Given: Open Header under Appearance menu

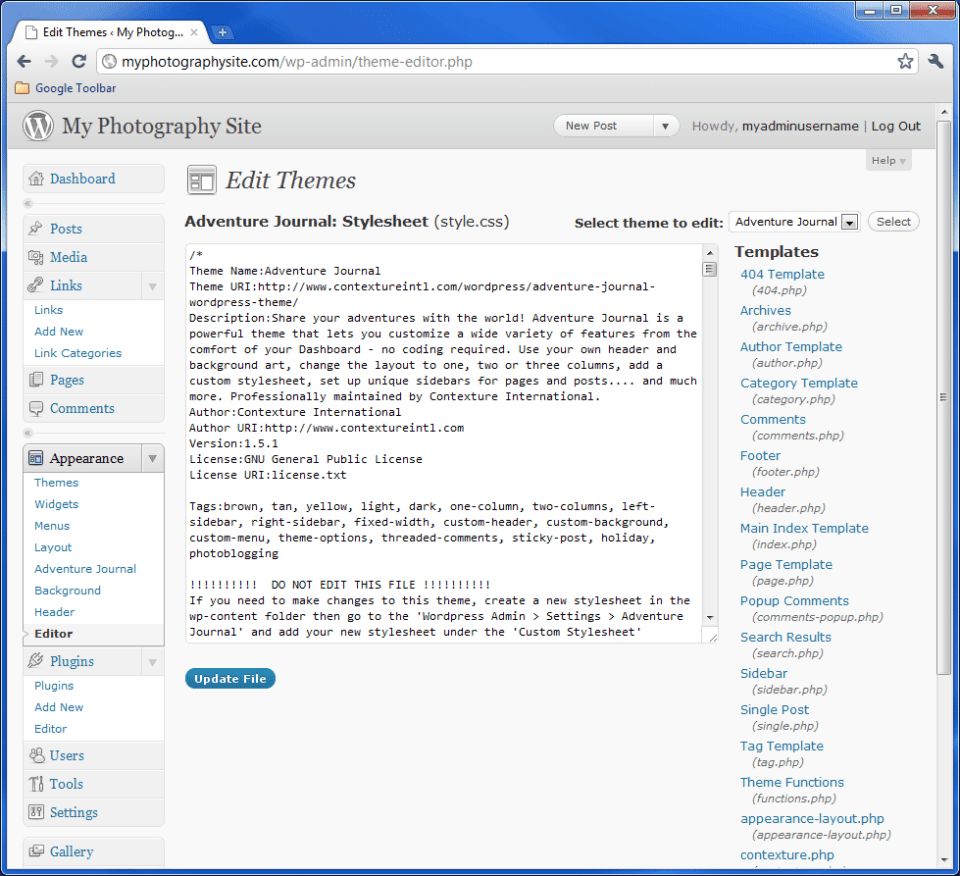Looking at the screenshot, I should 54,612.
